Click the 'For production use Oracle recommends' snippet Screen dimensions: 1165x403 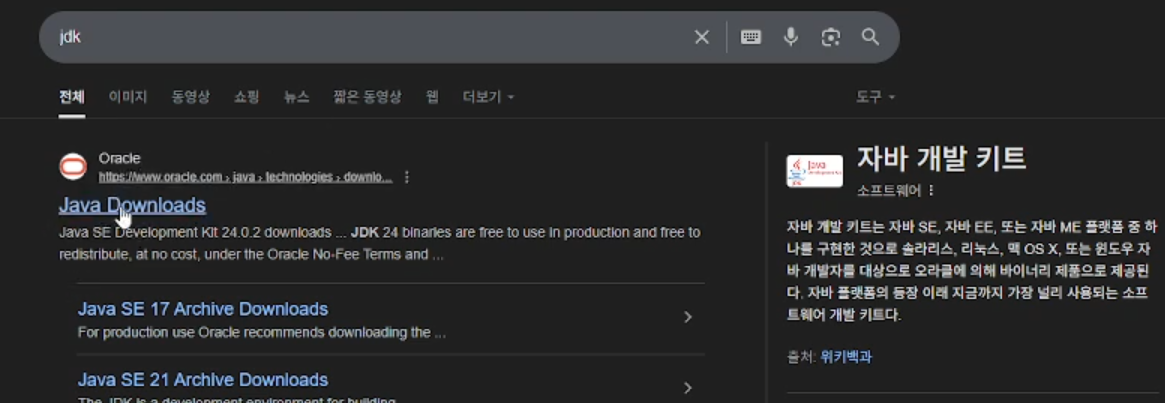(262, 332)
